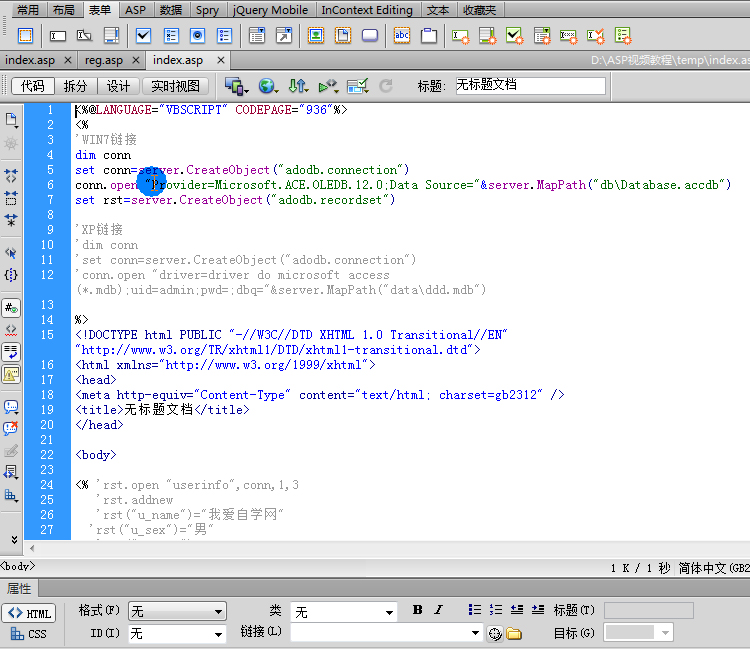
Task: Click the point-to-file target icon
Action: click(x=495, y=634)
